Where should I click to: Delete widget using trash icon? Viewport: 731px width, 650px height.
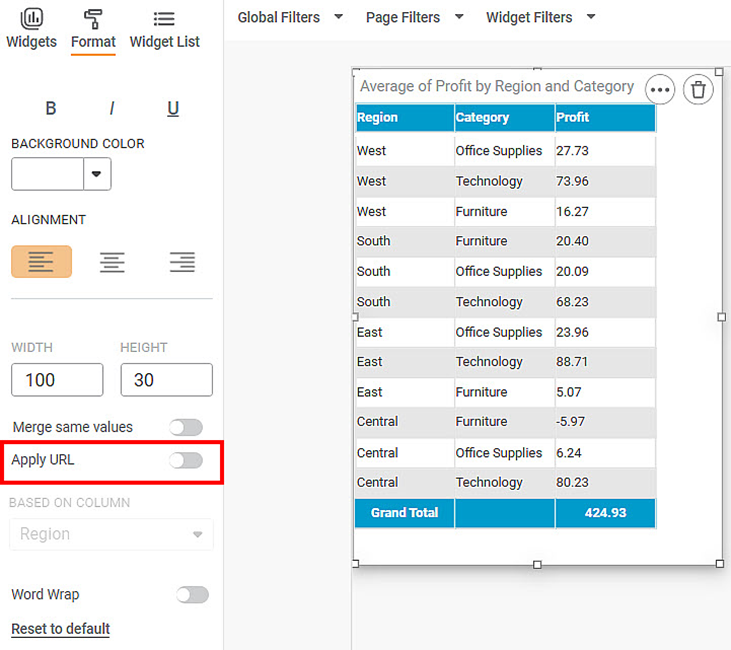pos(698,90)
